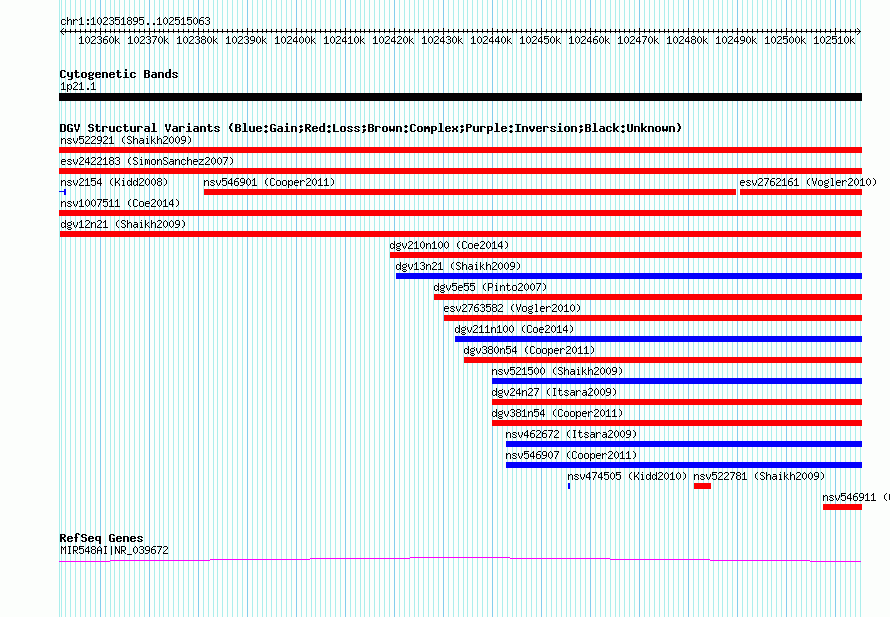Viewport: 890px width, 617px height.
Task: Click ruler position 102490k
Action: pyautogui.click(x=736, y=40)
